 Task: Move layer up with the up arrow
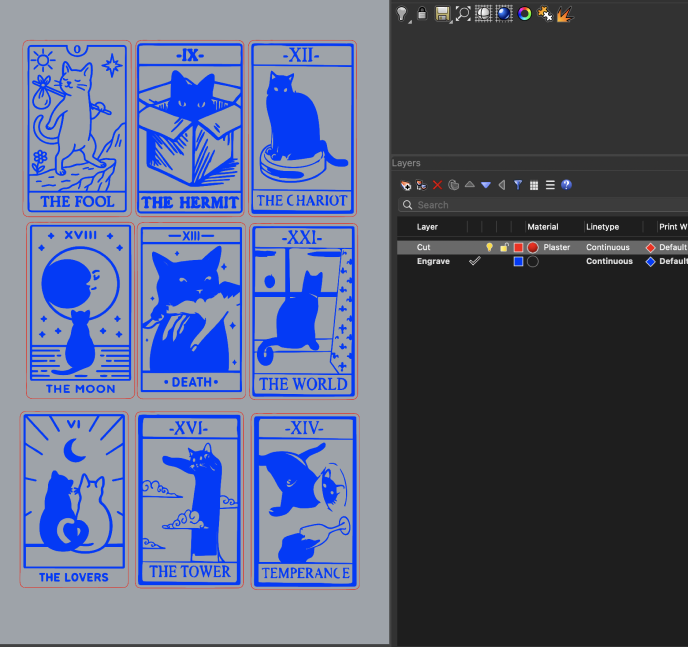pyautogui.click(x=469, y=185)
